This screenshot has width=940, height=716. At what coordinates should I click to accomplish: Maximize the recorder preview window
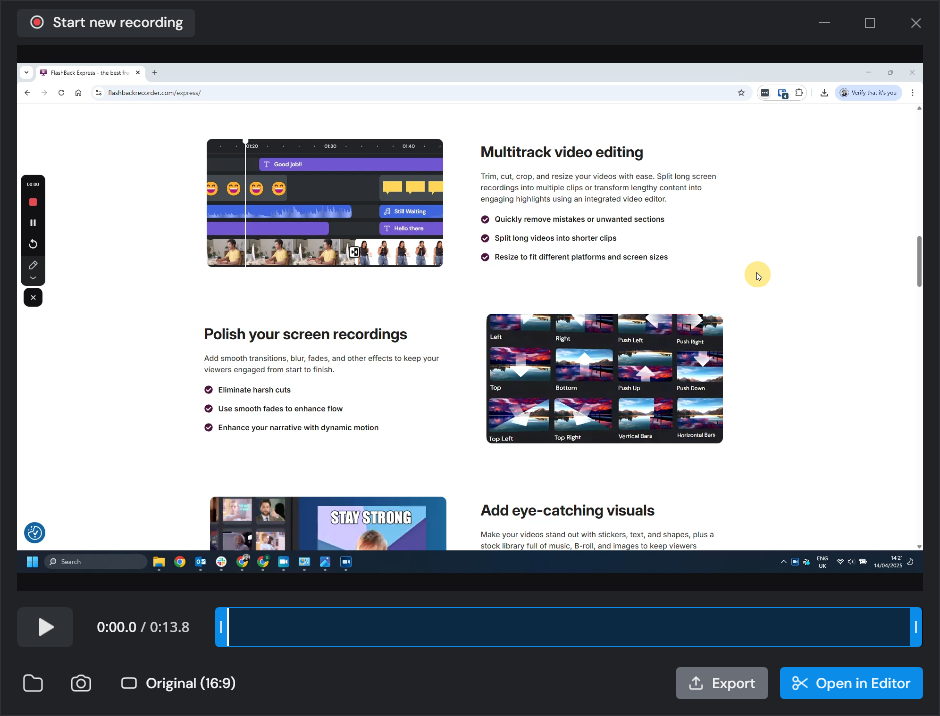[869, 23]
